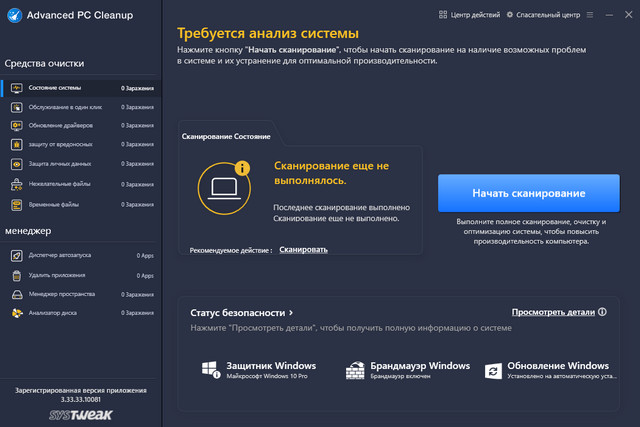The image size is (640, 427).
Task: Open Центр действий from top bar
Action: tap(469, 15)
